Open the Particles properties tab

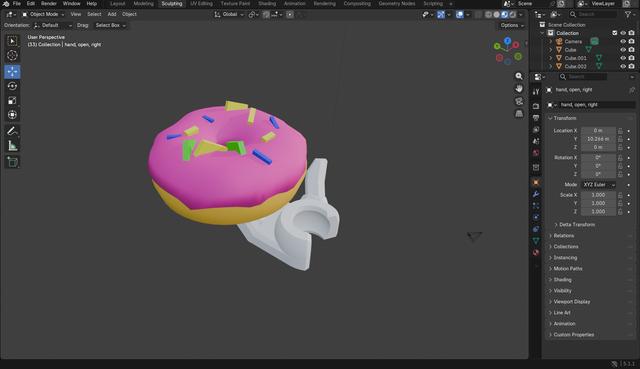(x=536, y=205)
